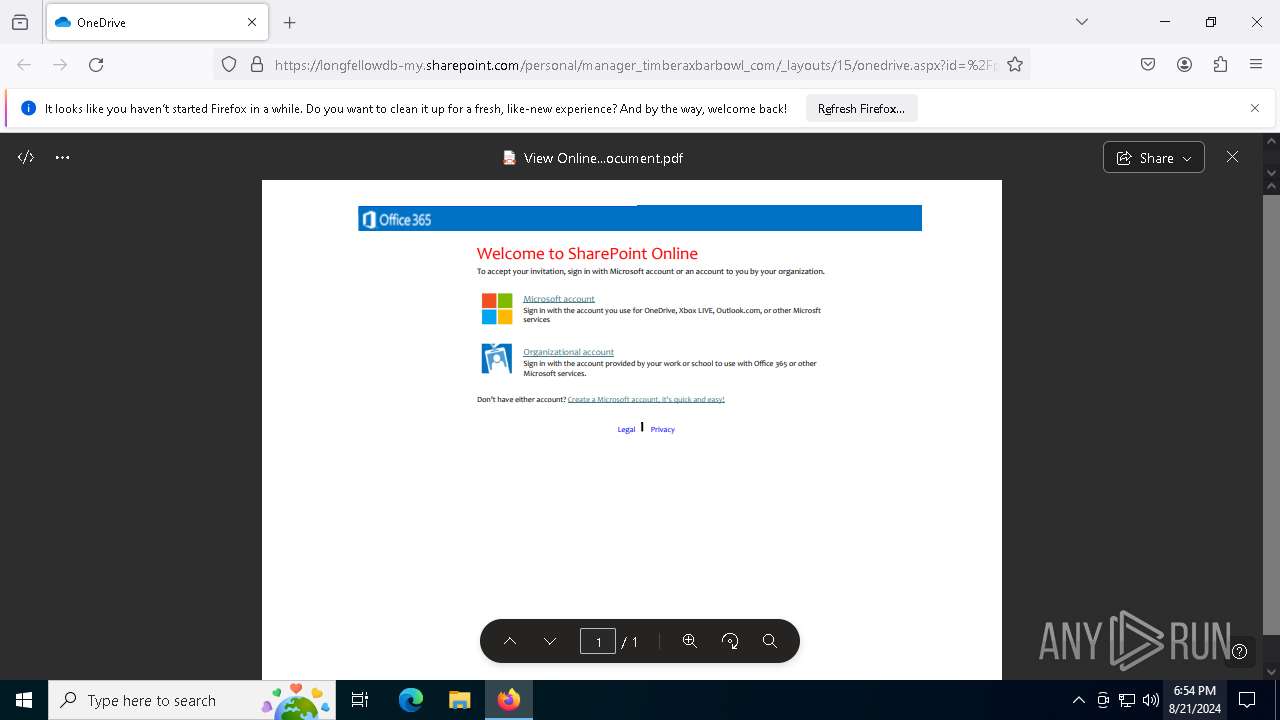Image resolution: width=1280 pixels, height=720 pixels.
Task: Click the Organizational account link
Action: pos(568,352)
